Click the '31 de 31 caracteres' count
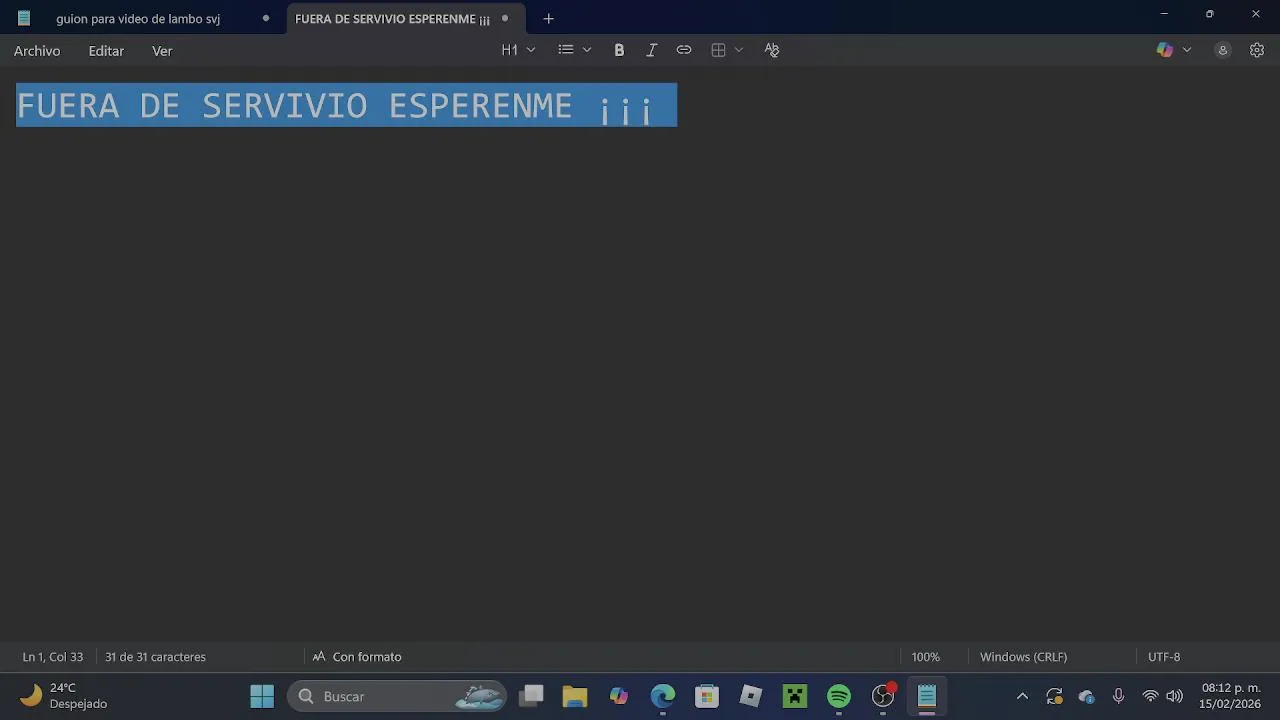The height and width of the screenshot is (720, 1280). click(x=155, y=657)
